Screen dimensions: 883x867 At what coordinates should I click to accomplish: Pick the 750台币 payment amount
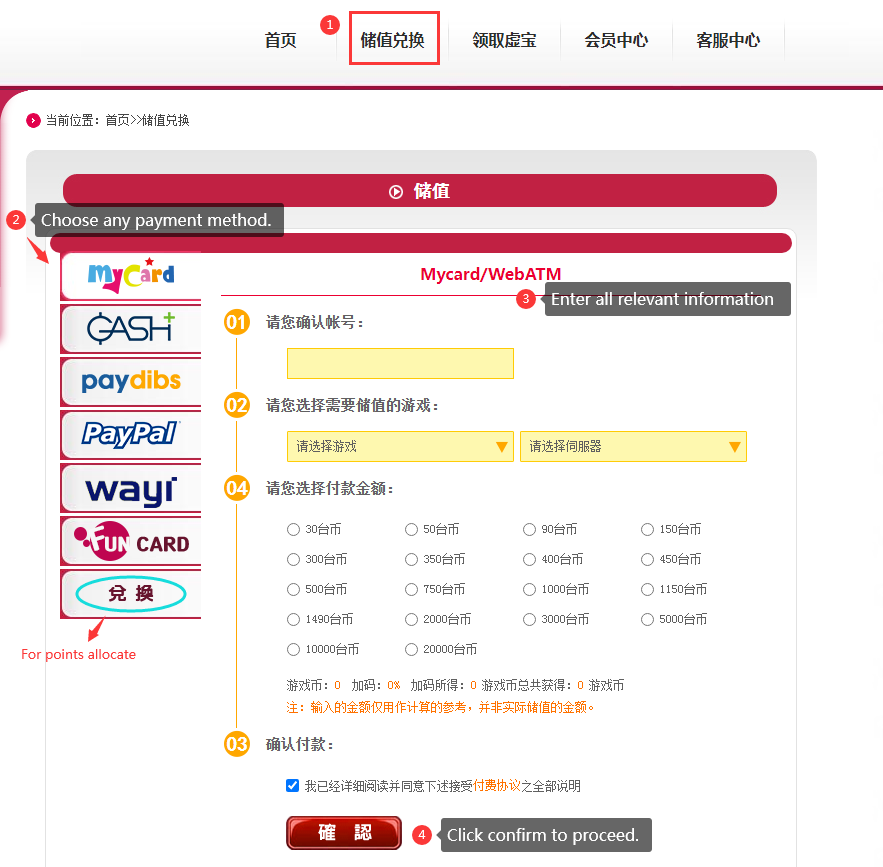(412, 589)
